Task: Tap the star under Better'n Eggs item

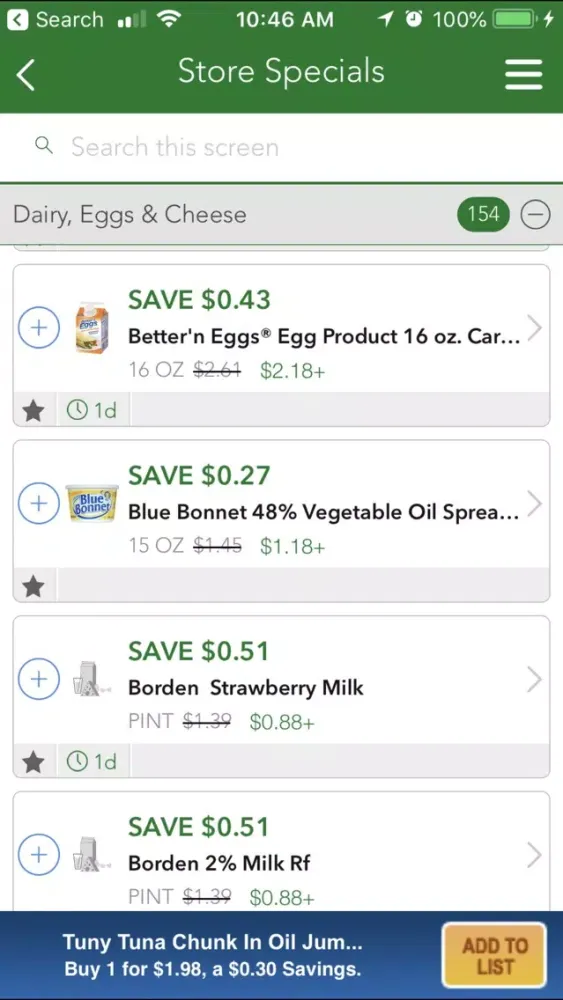Action: (x=33, y=410)
